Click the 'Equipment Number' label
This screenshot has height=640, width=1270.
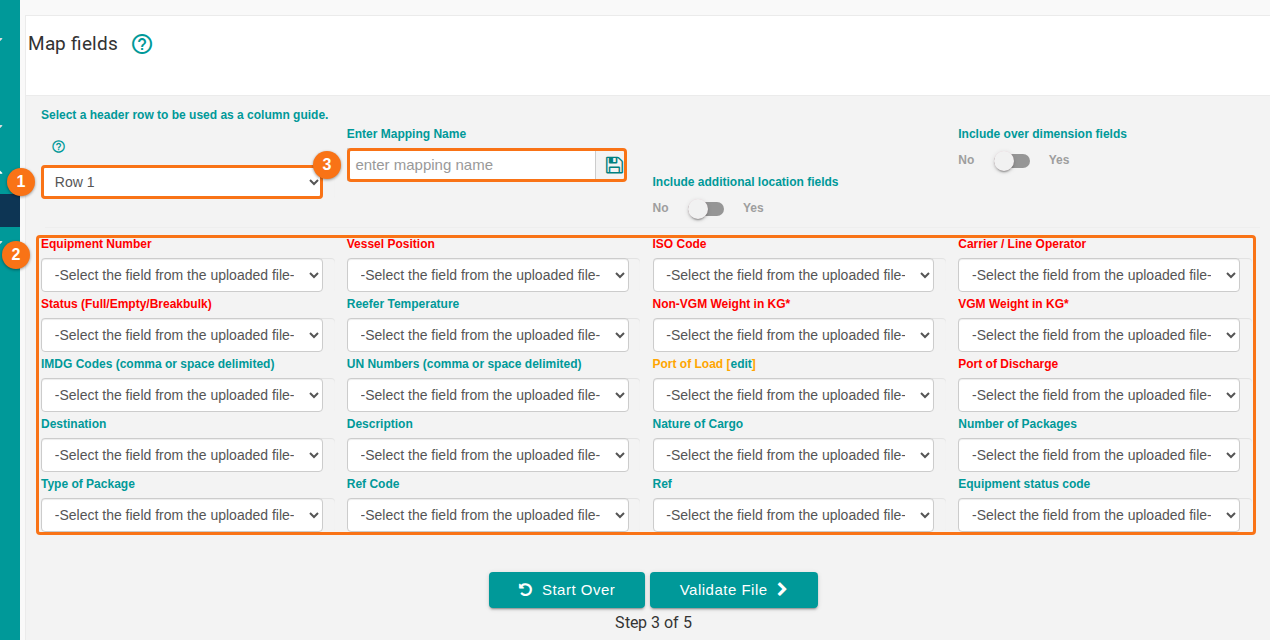(x=96, y=244)
